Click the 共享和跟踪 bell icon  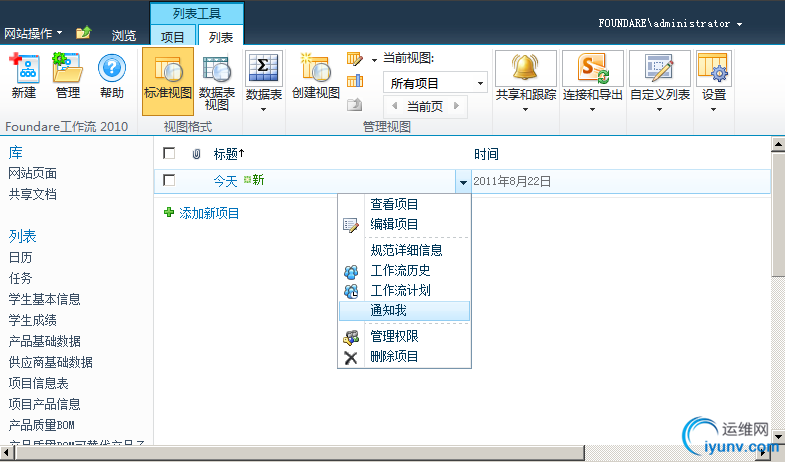click(526, 68)
